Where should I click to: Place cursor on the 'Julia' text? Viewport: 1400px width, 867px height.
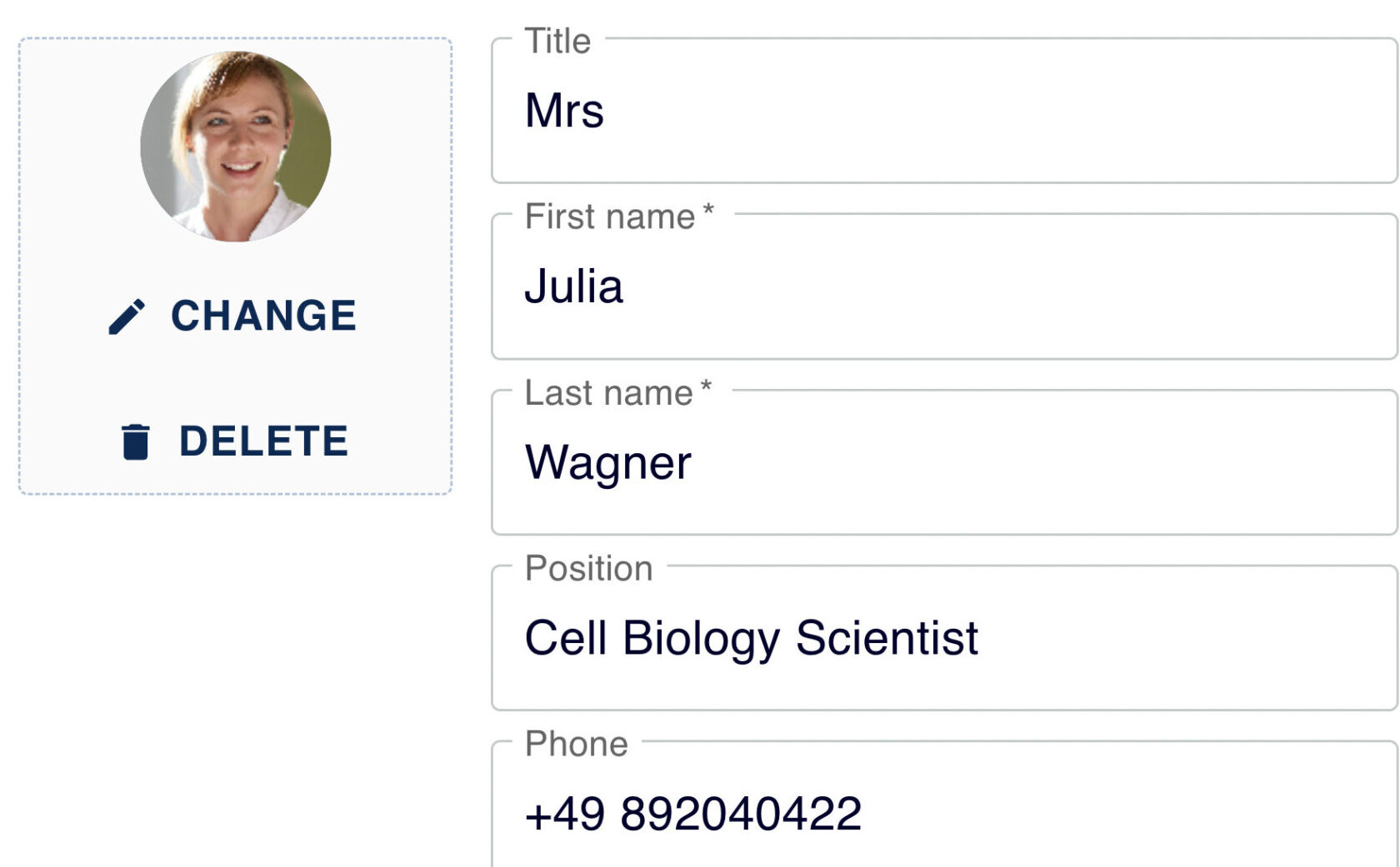coord(573,287)
